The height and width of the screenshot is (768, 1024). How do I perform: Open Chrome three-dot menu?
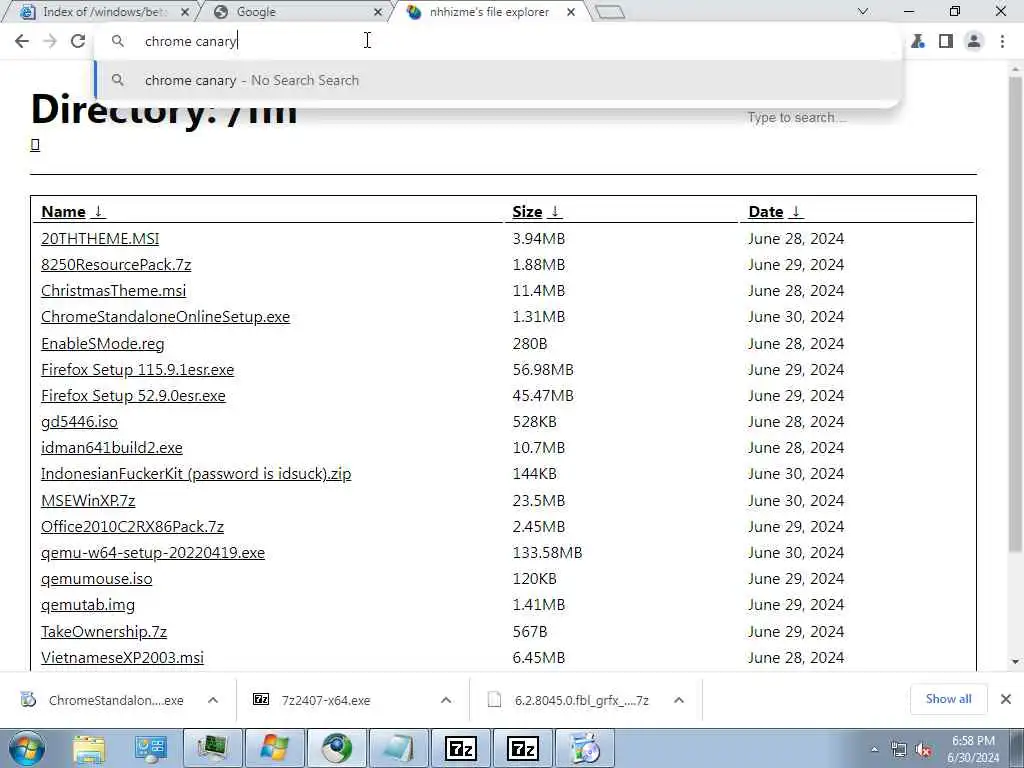[x=1002, y=41]
